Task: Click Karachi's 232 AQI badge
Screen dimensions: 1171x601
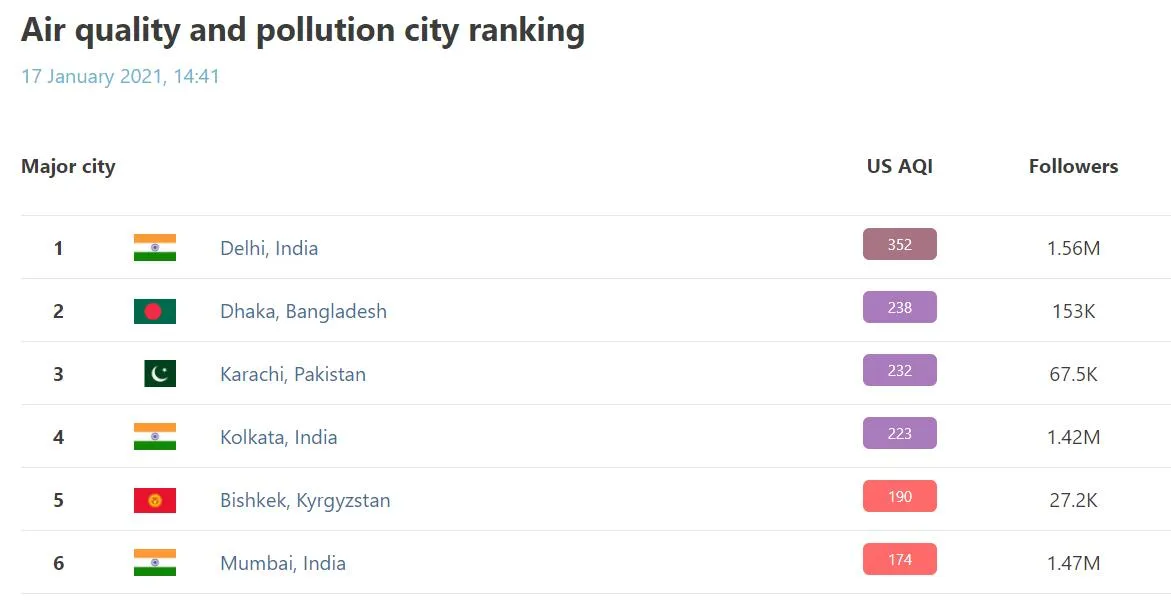Action: (x=900, y=370)
